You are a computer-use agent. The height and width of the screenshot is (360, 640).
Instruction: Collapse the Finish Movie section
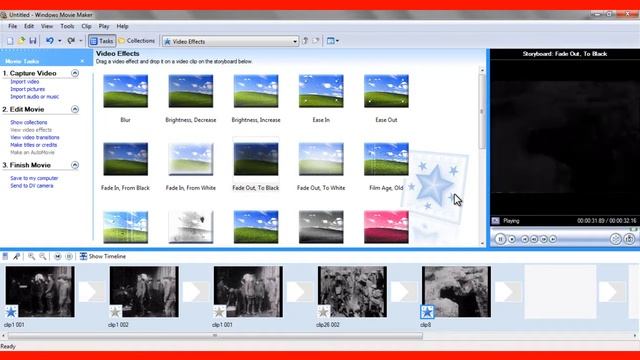coord(75,165)
